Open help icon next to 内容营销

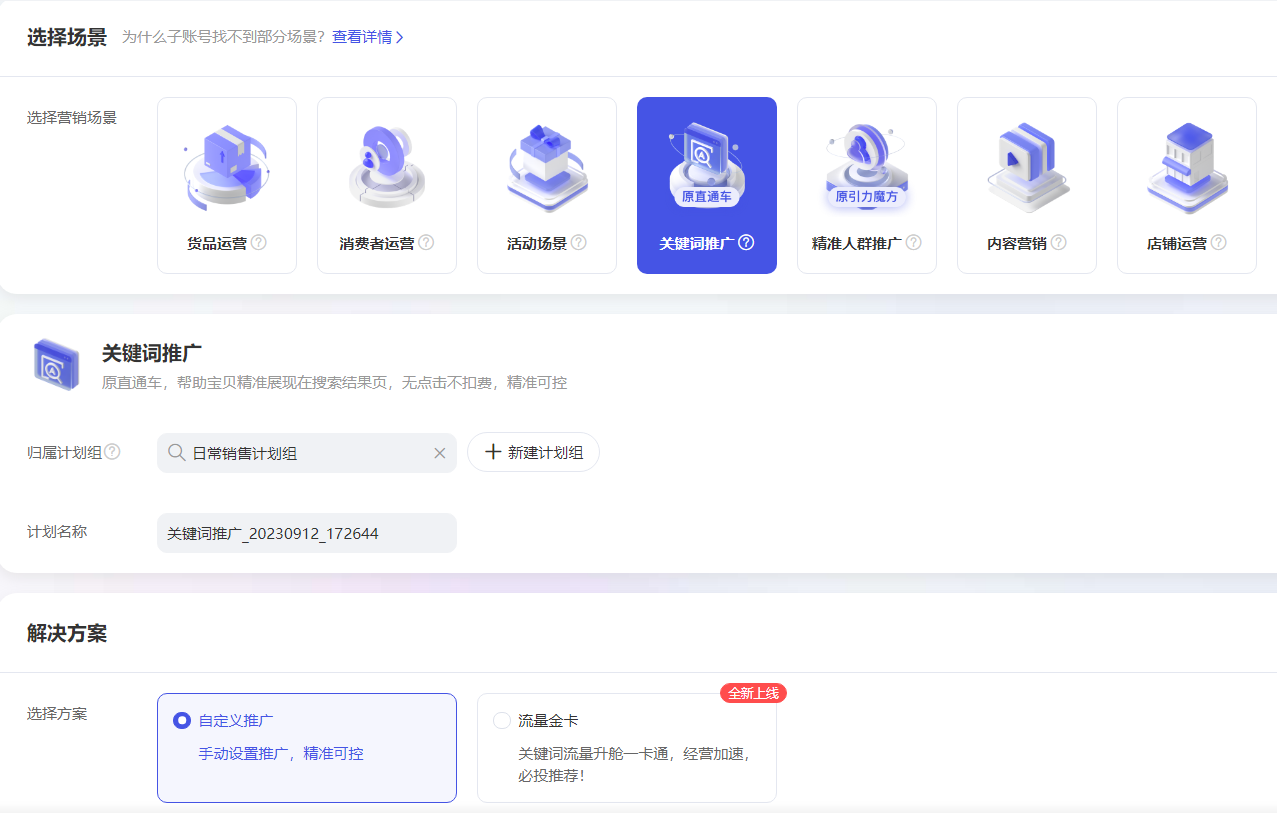click(x=1059, y=242)
